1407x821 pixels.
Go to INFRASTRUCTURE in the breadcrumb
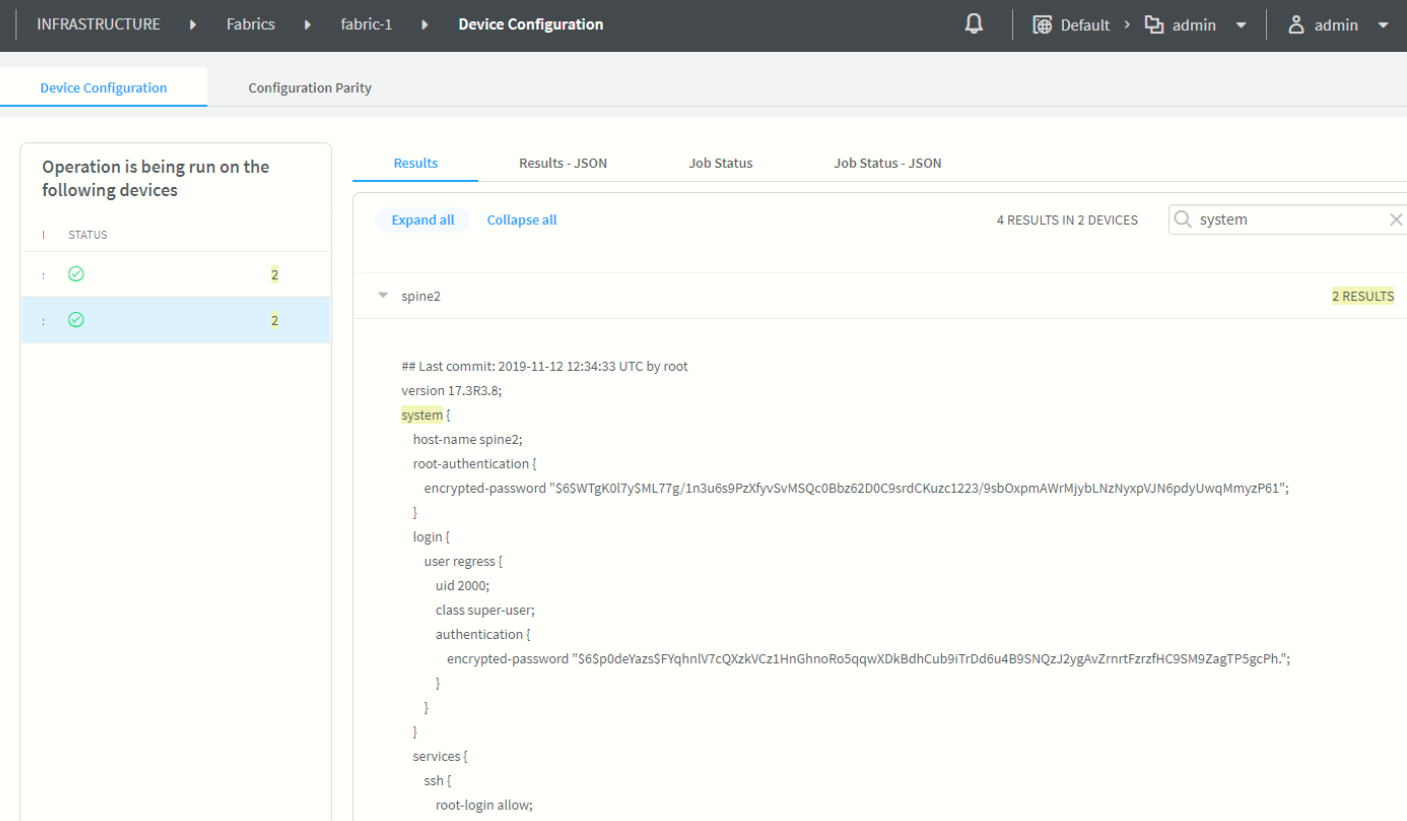pos(98,24)
